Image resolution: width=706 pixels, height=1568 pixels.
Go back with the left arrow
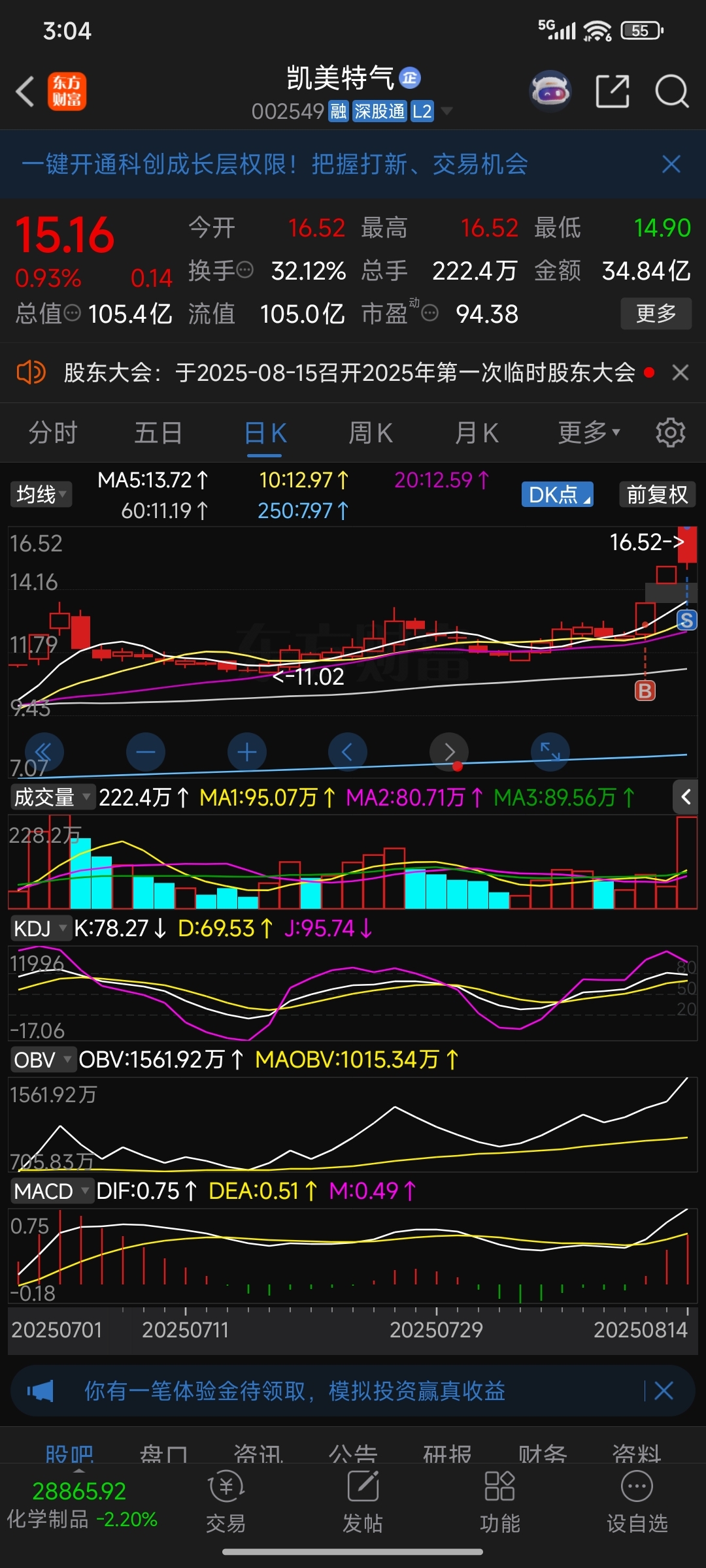pos(25,91)
